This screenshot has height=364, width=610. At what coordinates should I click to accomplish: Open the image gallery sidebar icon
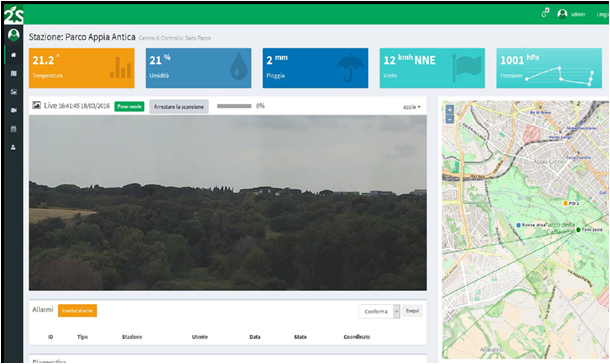point(14,92)
